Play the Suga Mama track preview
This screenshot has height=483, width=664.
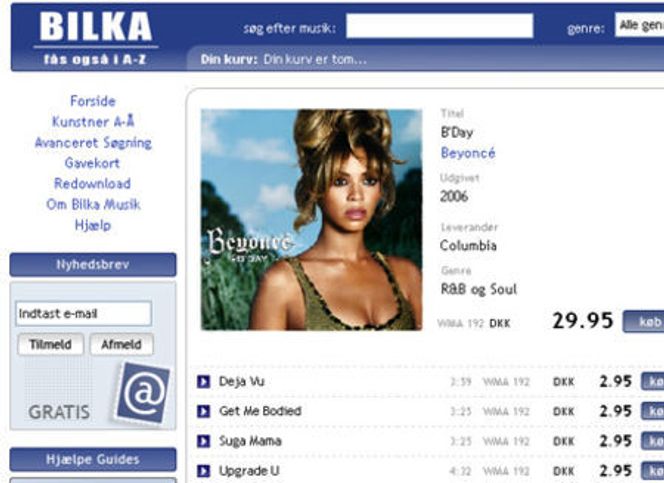[x=204, y=442]
